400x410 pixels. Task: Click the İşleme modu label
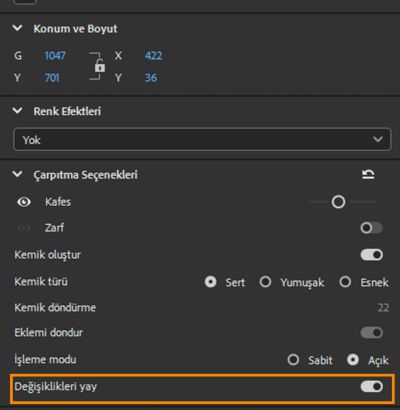coord(45,360)
